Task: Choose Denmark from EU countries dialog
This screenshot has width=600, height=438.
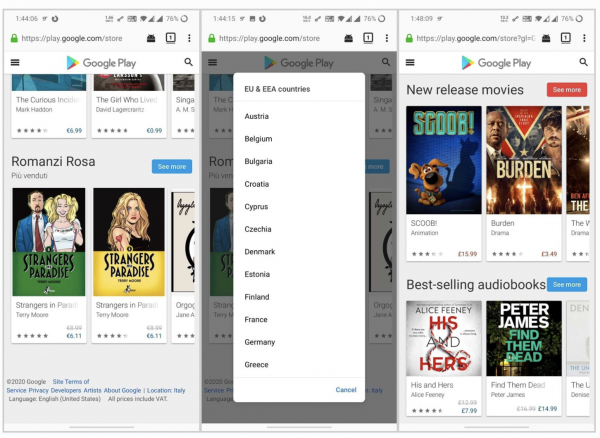Action: (x=299, y=252)
